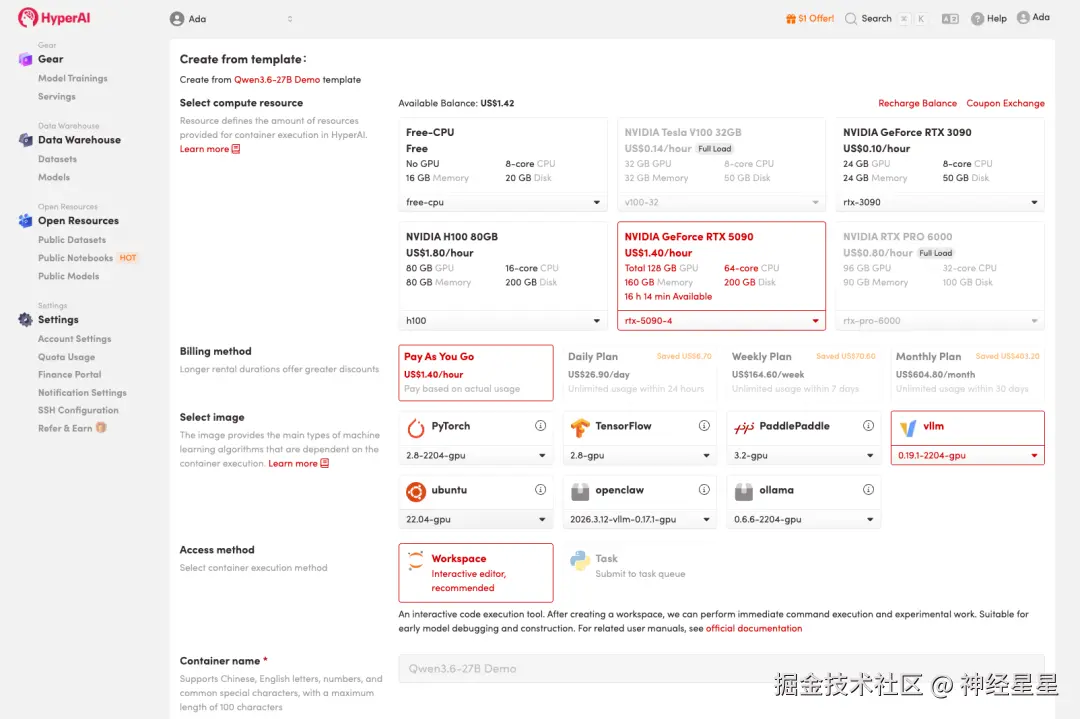Click Learn more under compute resource

[x=209, y=149]
